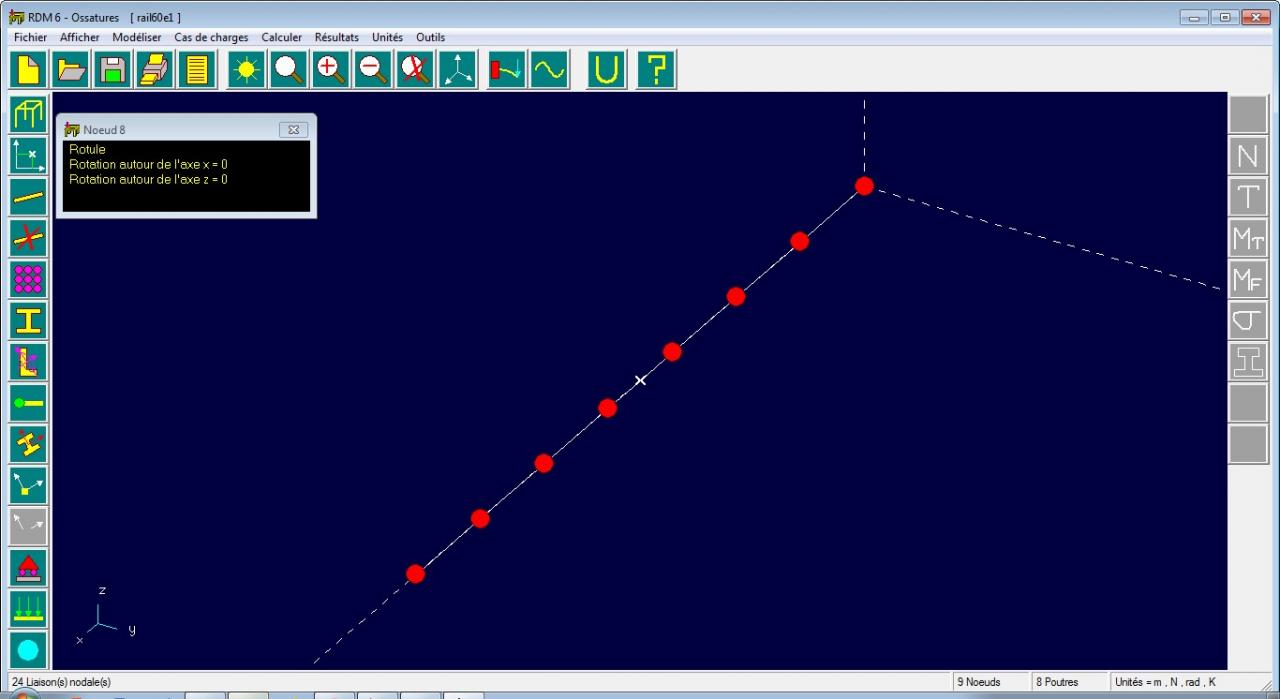Click the 3D frame structure icon

(x=28, y=114)
